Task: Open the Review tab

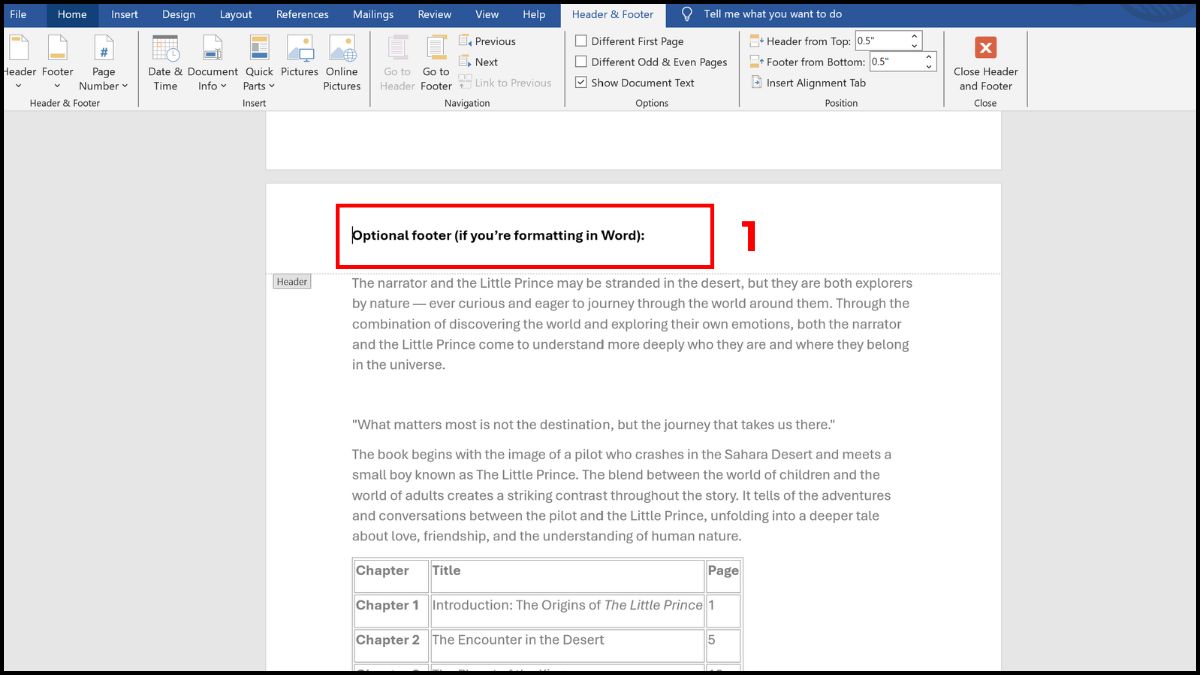Action: coord(434,14)
